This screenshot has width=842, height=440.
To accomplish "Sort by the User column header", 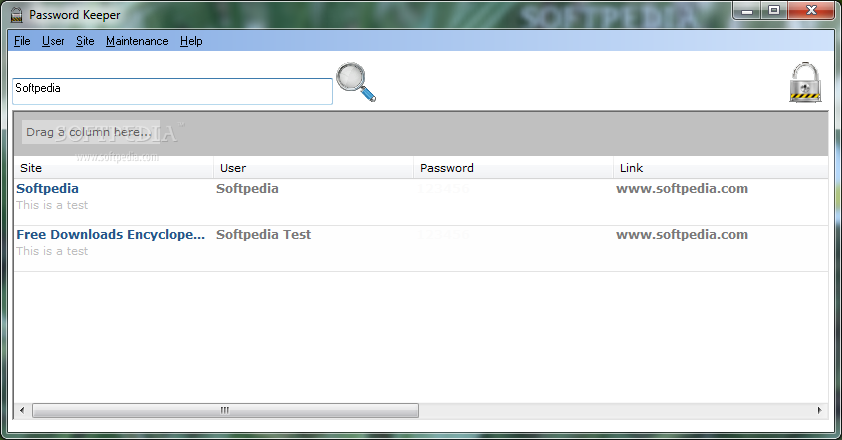I will 313,168.
